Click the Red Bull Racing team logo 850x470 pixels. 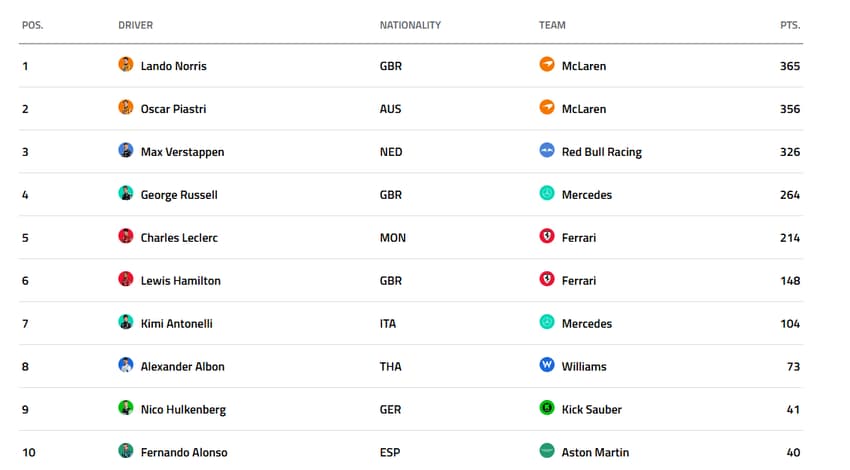[547, 151]
